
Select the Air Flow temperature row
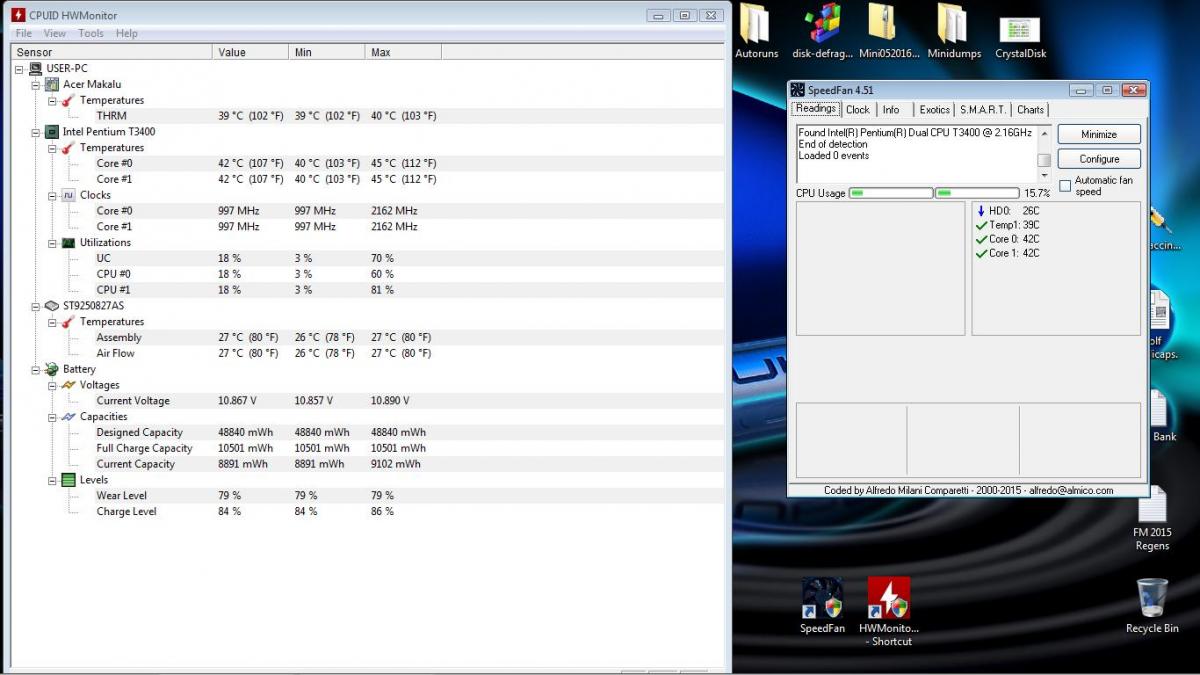coord(368,353)
